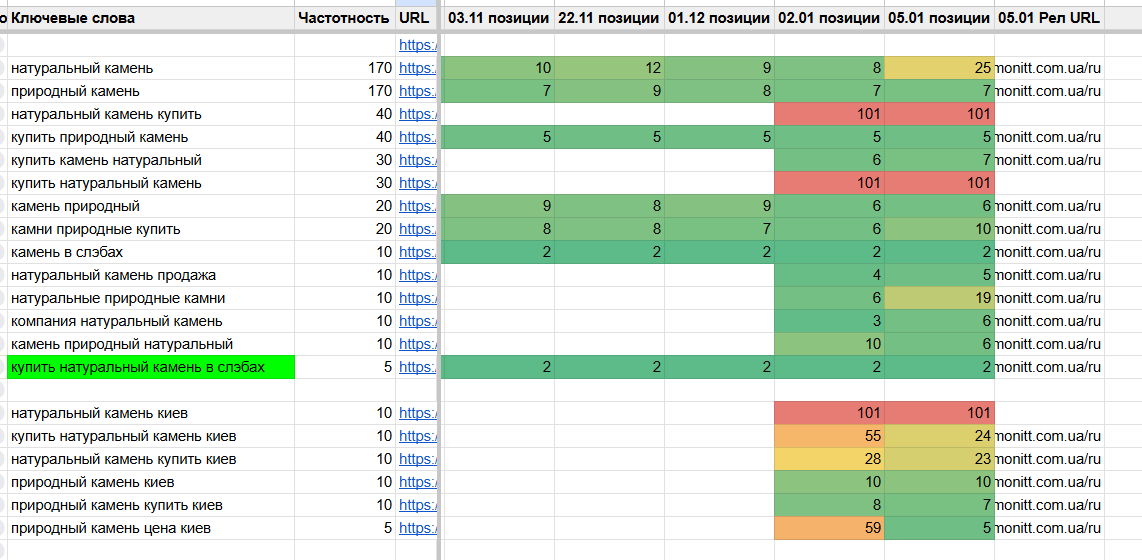The width and height of the screenshot is (1142, 560).
Task: Select the yellow cell with value 25
Action: pyautogui.click(x=940, y=68)
